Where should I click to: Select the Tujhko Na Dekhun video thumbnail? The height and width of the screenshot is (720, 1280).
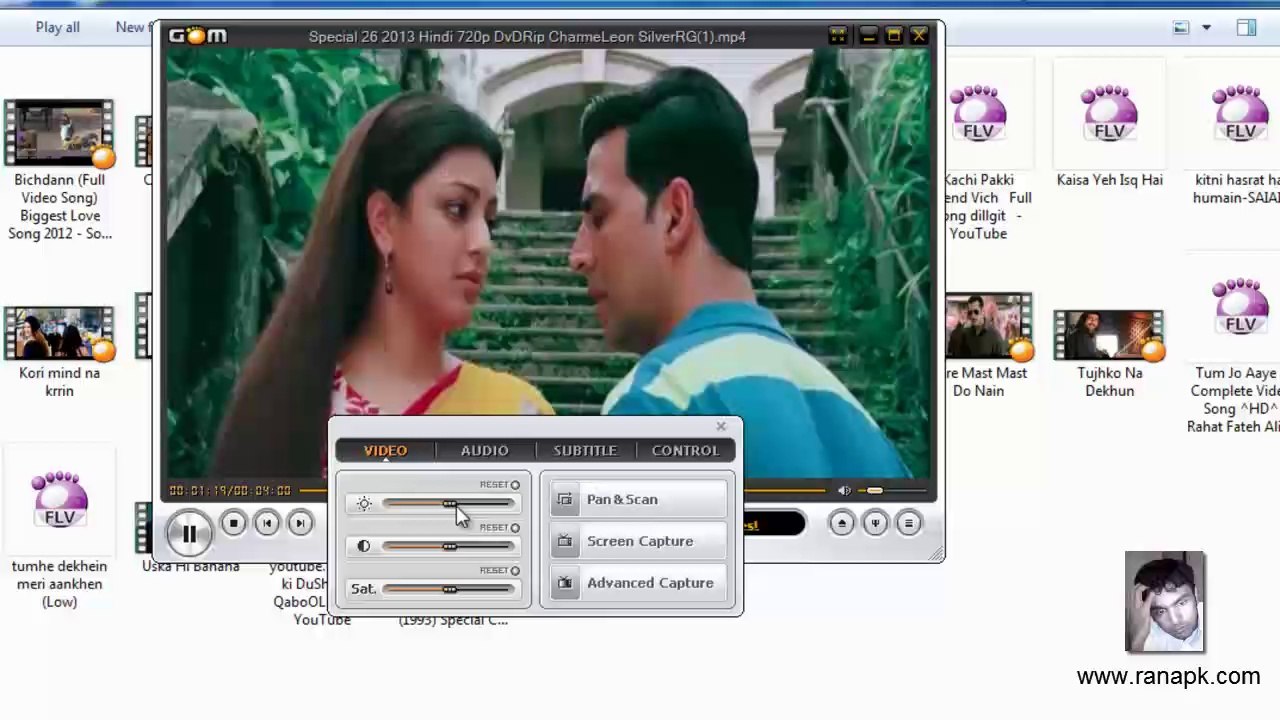pyautogui.click(x=1109, y=335)
